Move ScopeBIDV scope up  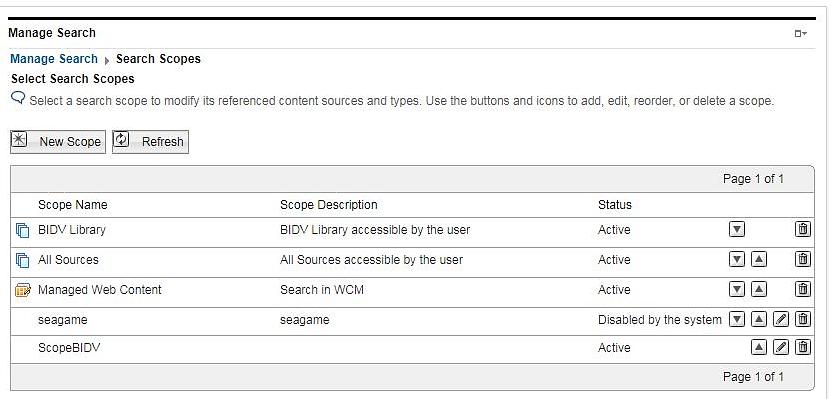point(759,347)
